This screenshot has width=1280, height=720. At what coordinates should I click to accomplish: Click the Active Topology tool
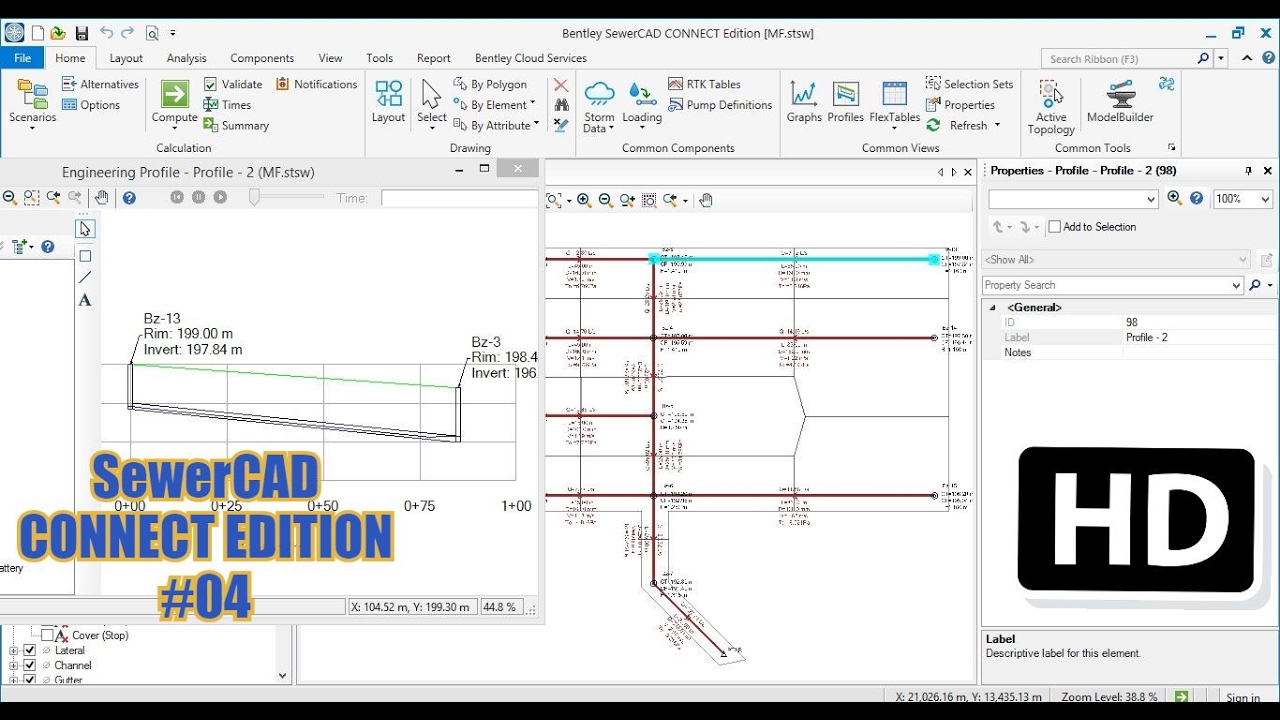click(x=1051, y=106)
